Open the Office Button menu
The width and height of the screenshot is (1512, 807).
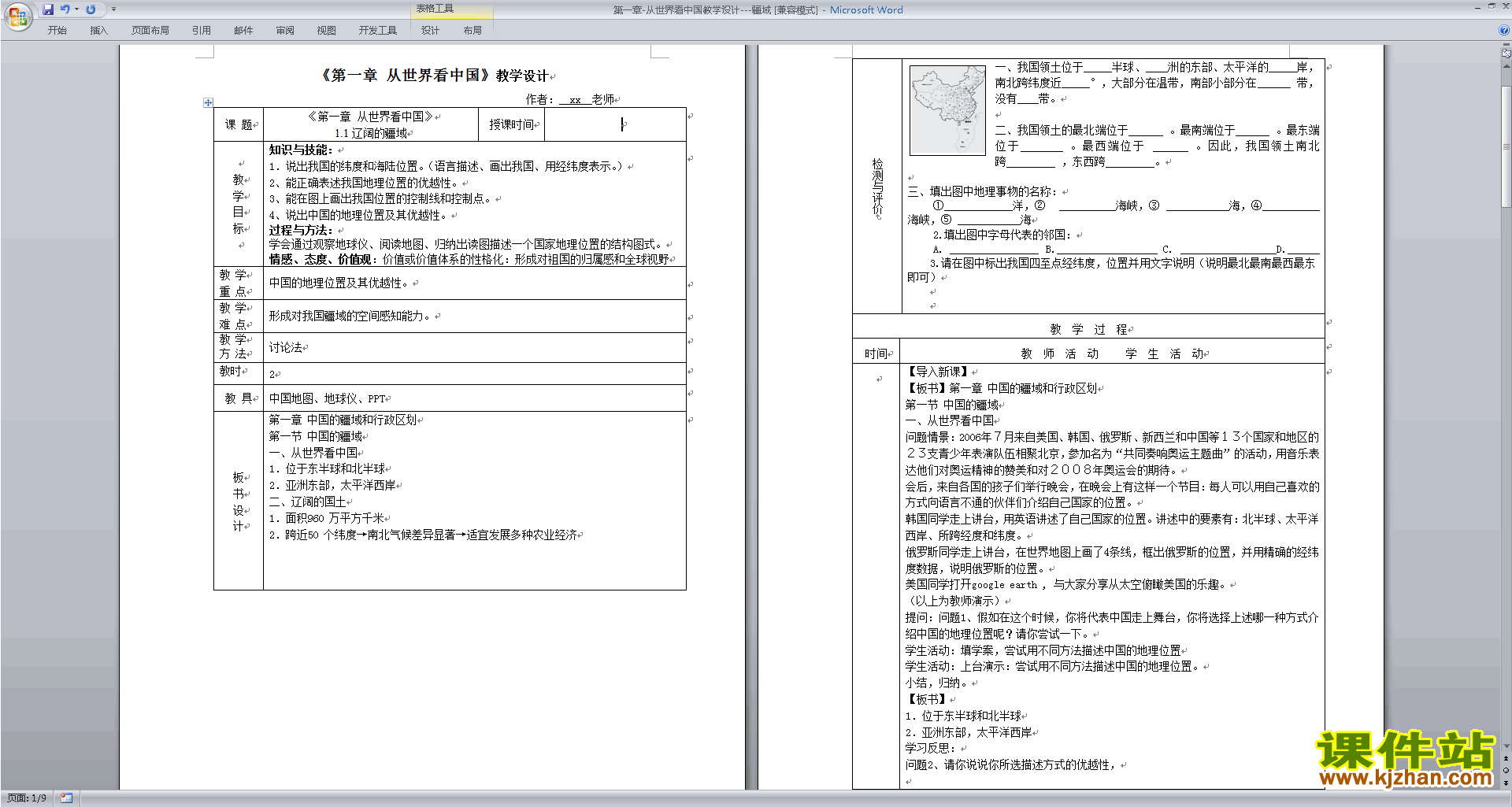pos(17,17)
